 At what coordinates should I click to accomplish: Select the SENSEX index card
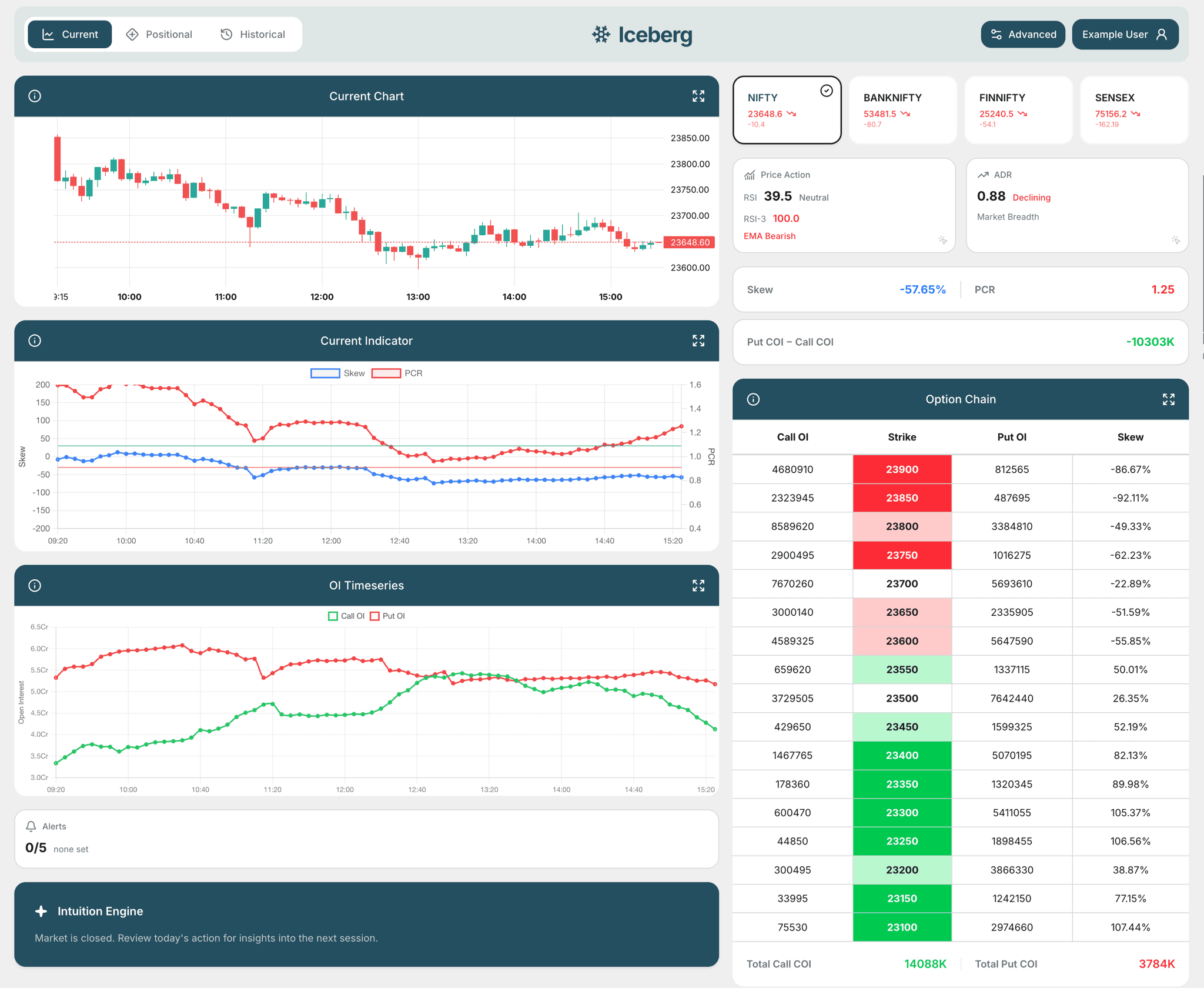point(1134,109)
